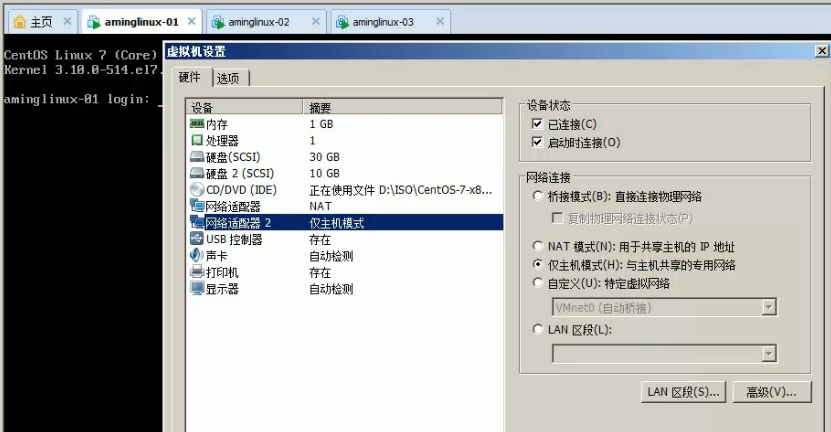Viewport: 831px width, 432px height.
Task: Click the NAT 网络适配器 icon
Action: tap(197, 206)
